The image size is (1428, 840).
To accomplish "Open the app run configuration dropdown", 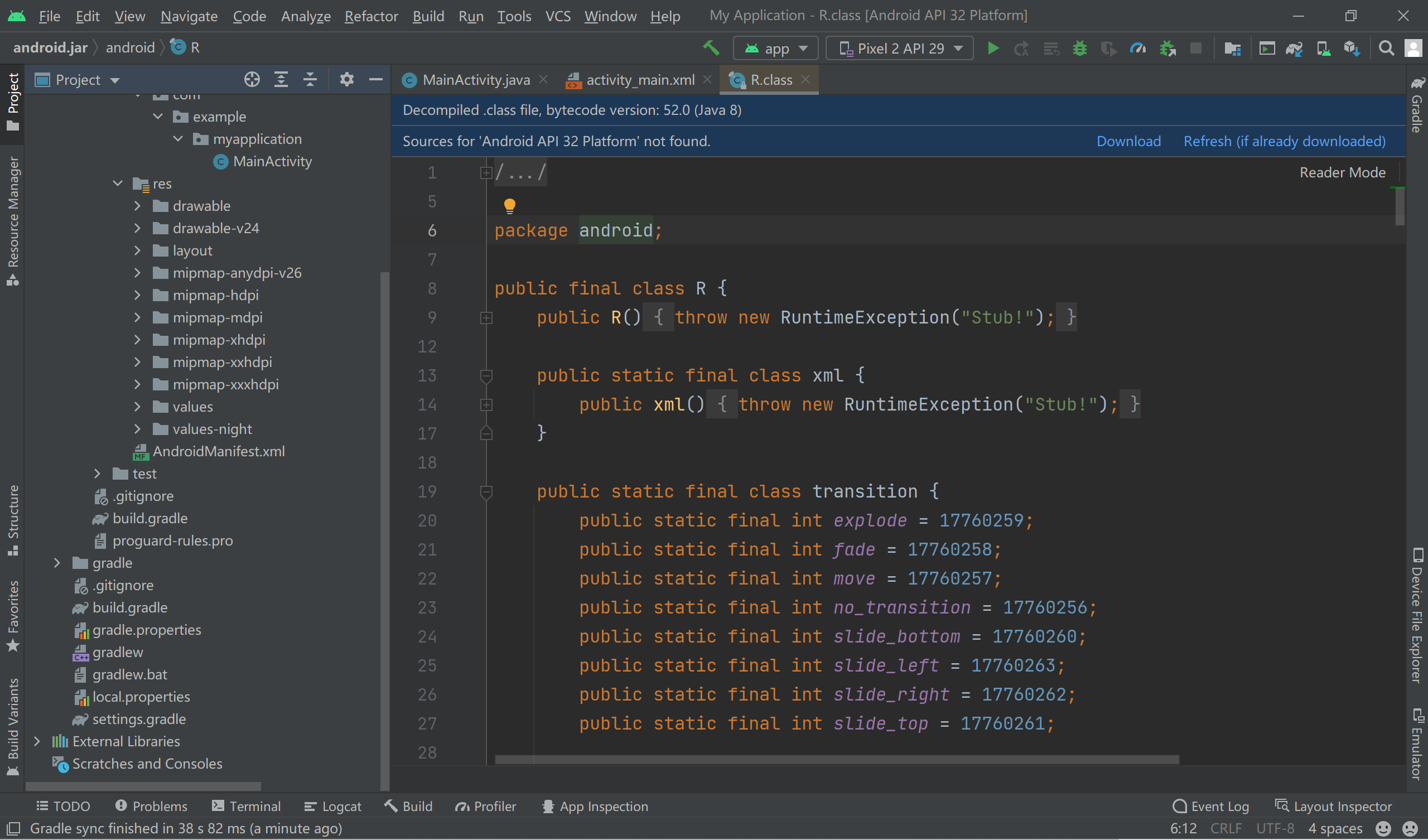I will tap(776, 48).
